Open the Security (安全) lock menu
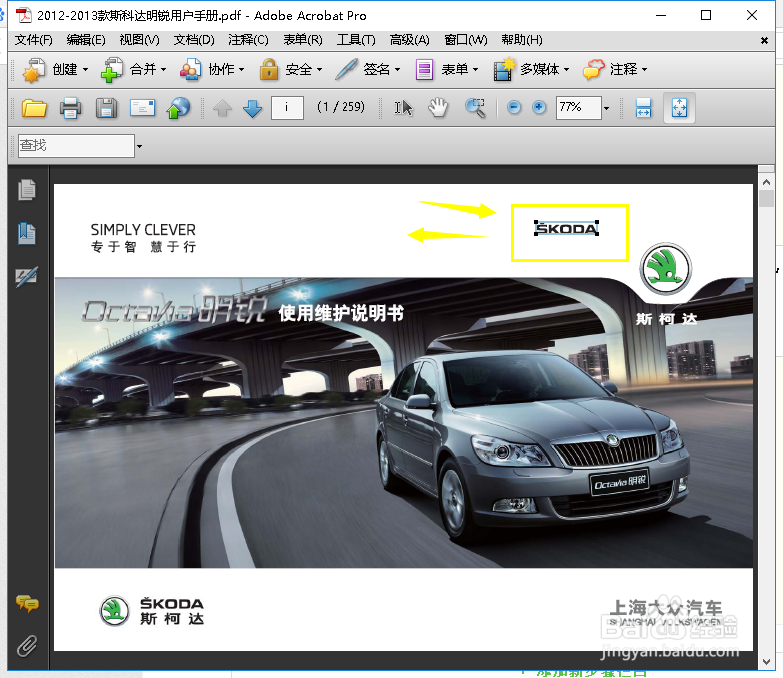Viewport: 783px width, 678px height. click(x=291, y=69)
